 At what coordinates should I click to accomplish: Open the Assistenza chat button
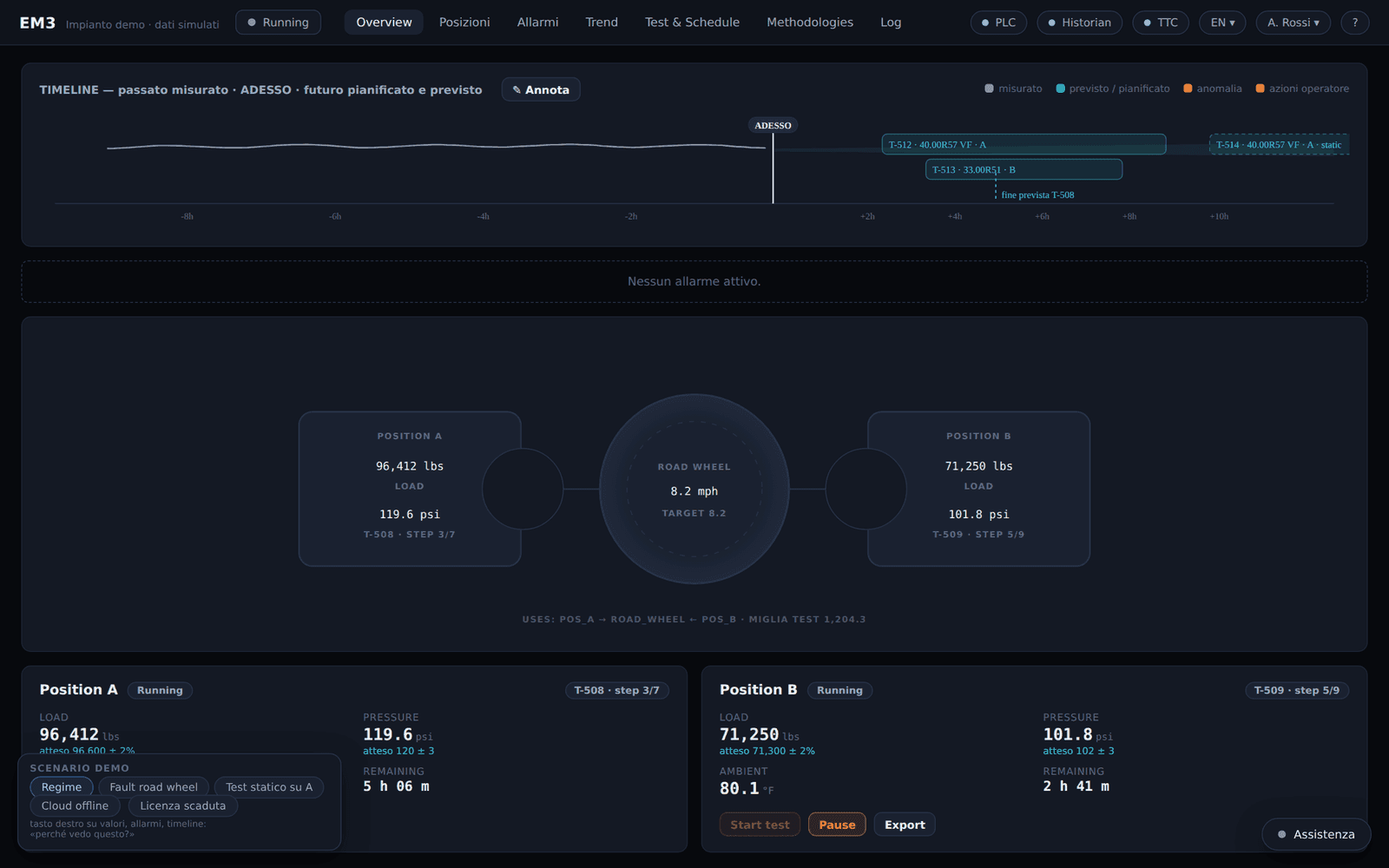(x=1316, y=834)
